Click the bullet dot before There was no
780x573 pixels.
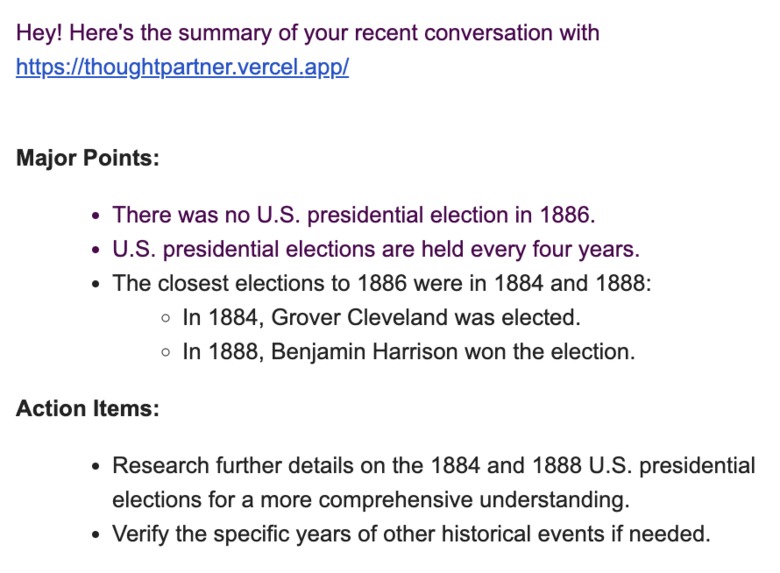tap(96, 216)
